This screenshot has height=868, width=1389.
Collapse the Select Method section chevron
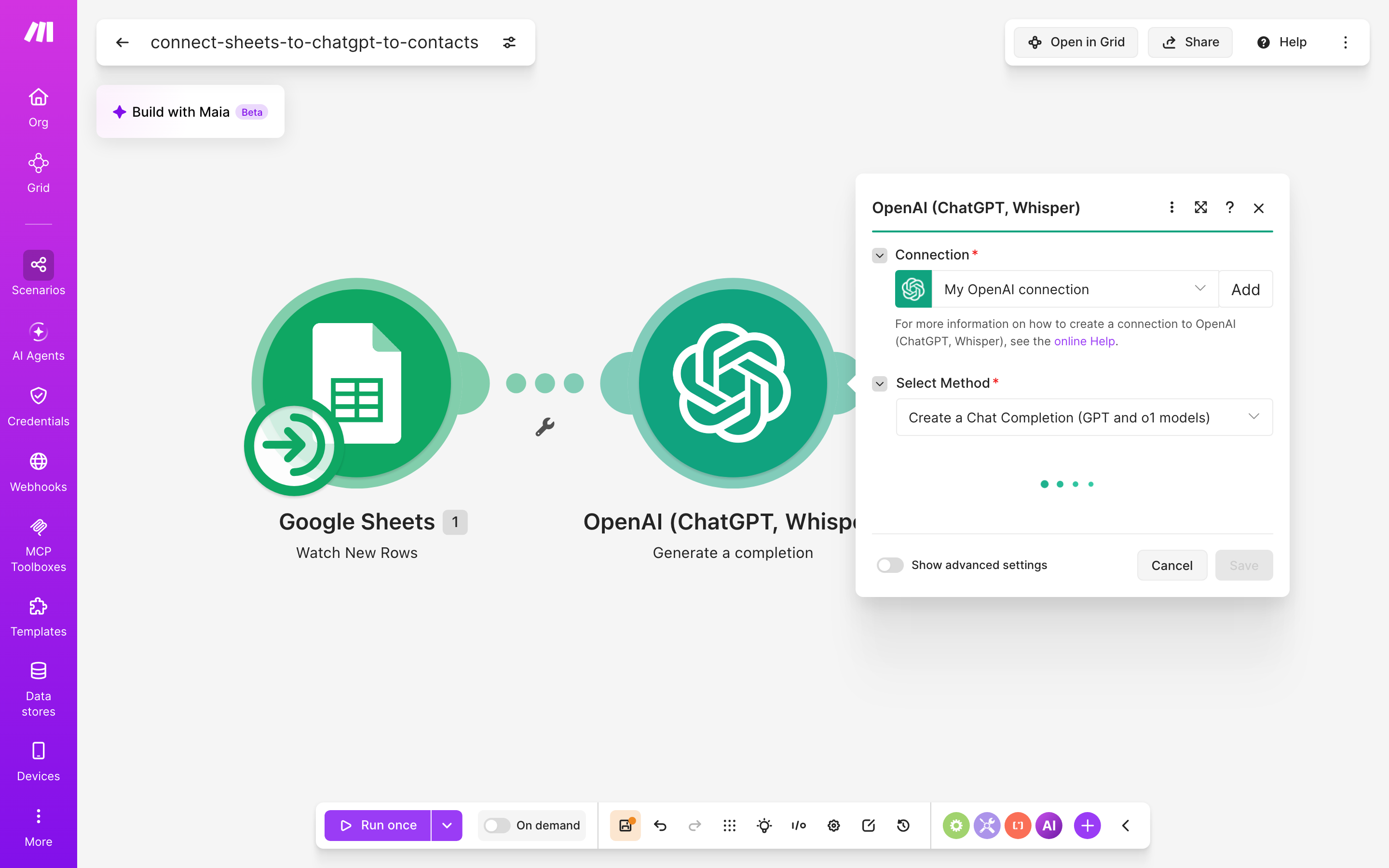pos(879,383)
